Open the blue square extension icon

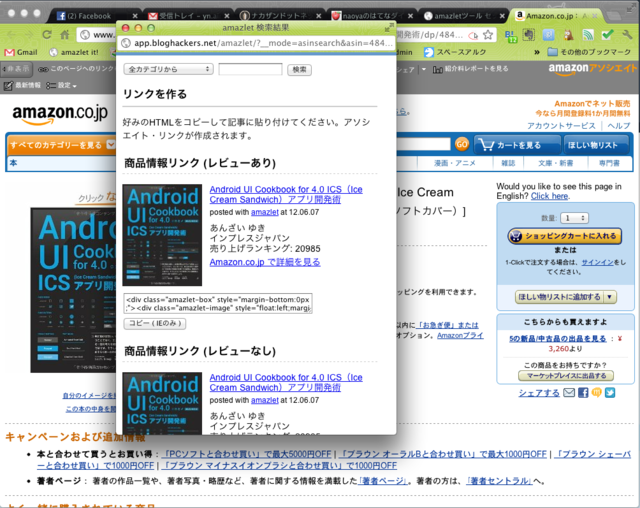[x=549, y=35]
